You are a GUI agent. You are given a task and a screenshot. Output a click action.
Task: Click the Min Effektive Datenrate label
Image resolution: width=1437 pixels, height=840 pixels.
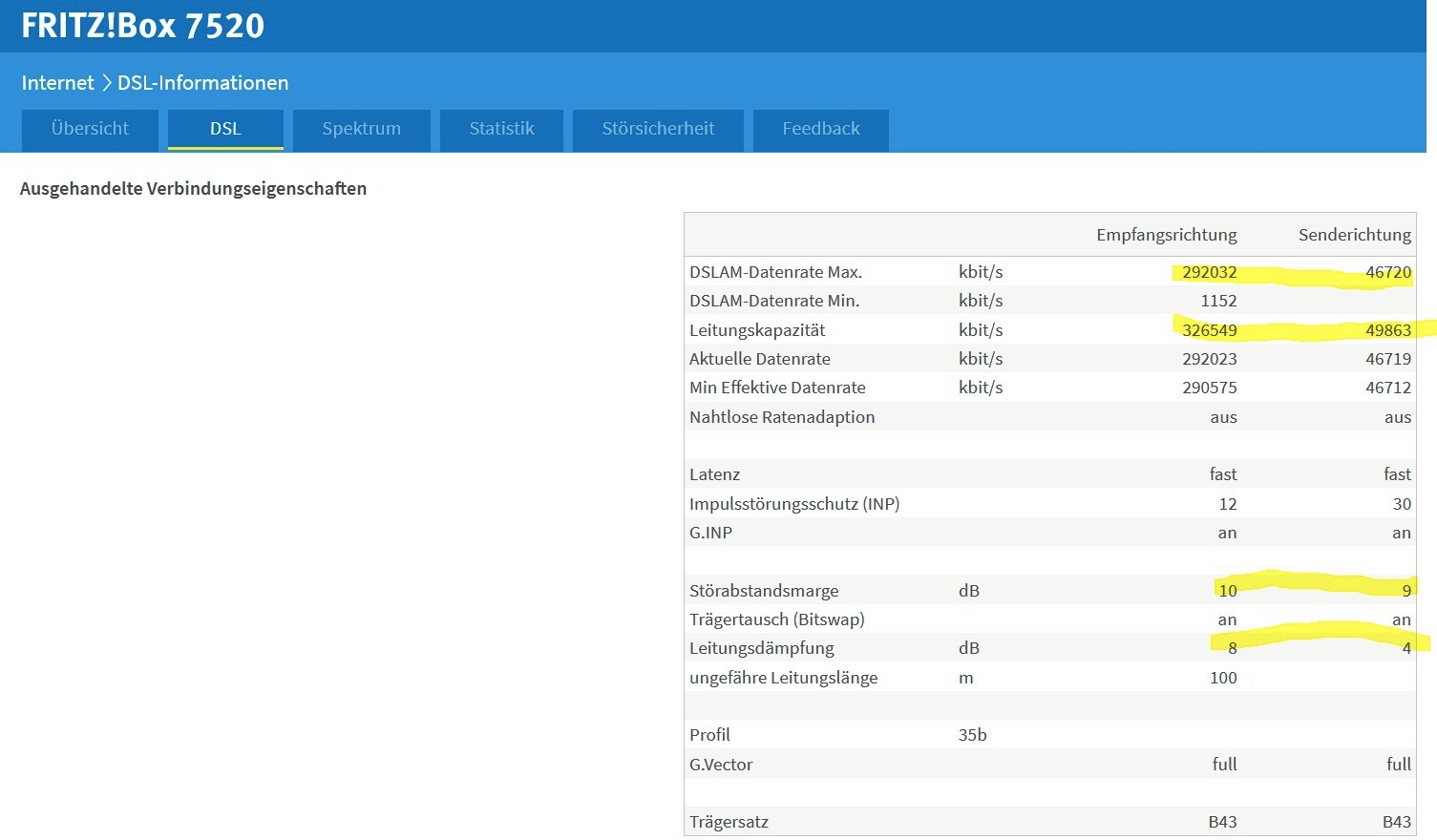pyautogui.click(x=777, y=388)
